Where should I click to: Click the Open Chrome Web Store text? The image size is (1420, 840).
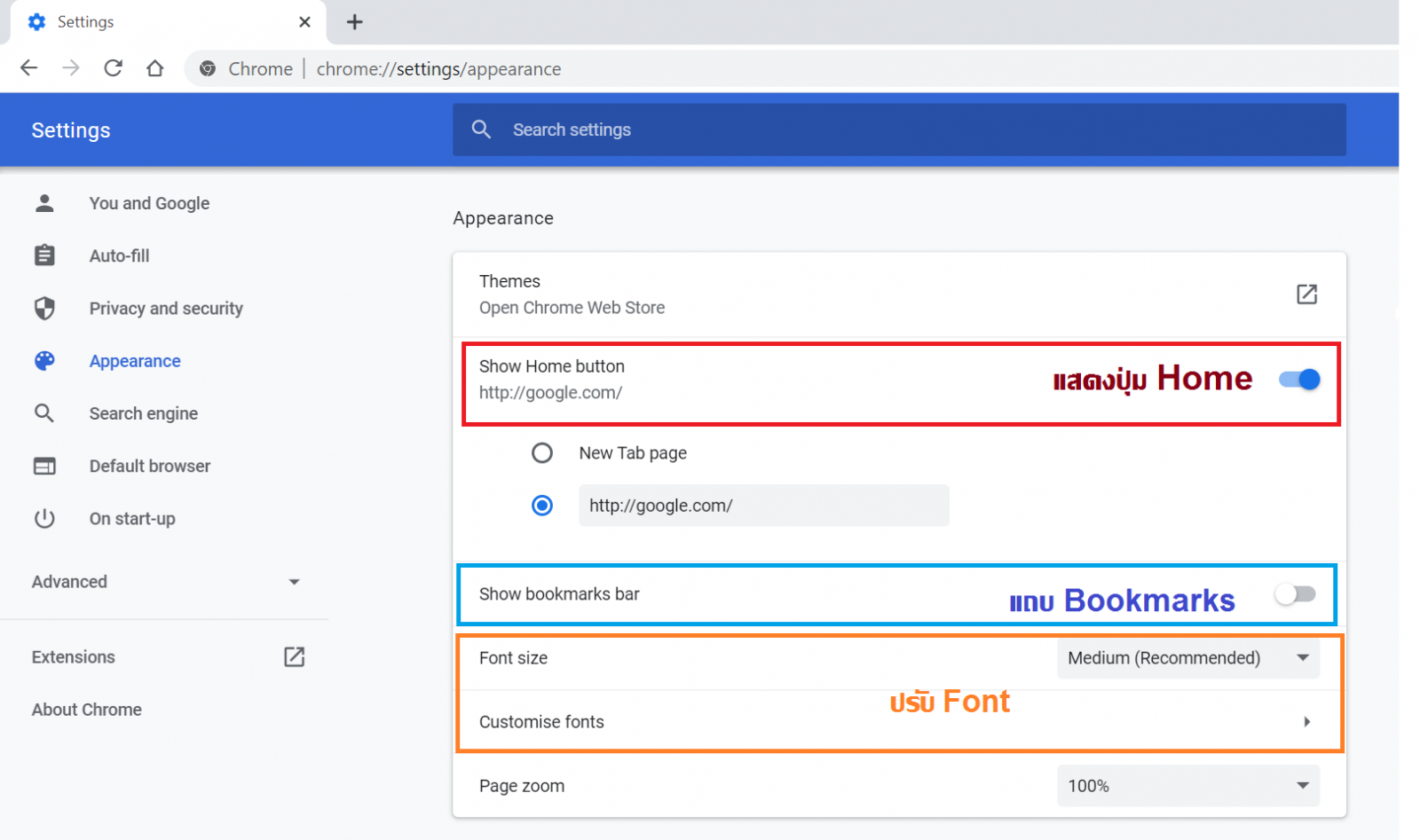point(572,308)
